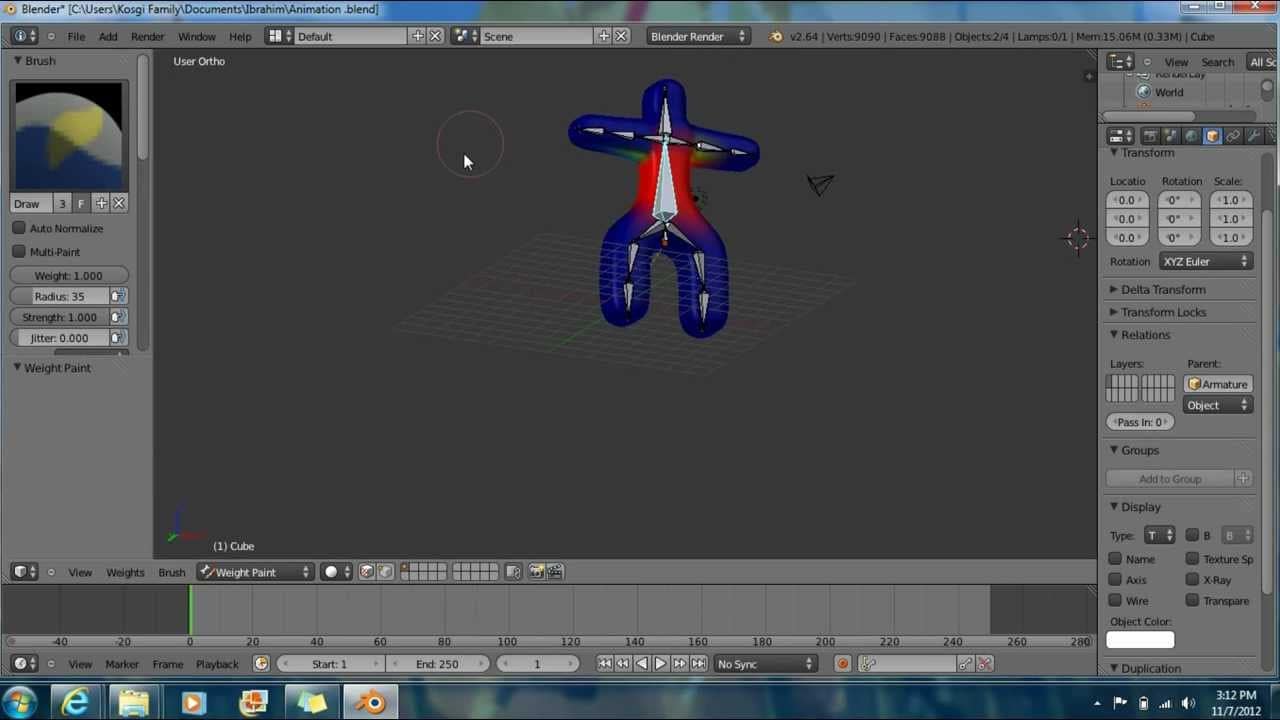1280x720 pixels.
Task: Add a new brush with plus icon
Action: 101,204
